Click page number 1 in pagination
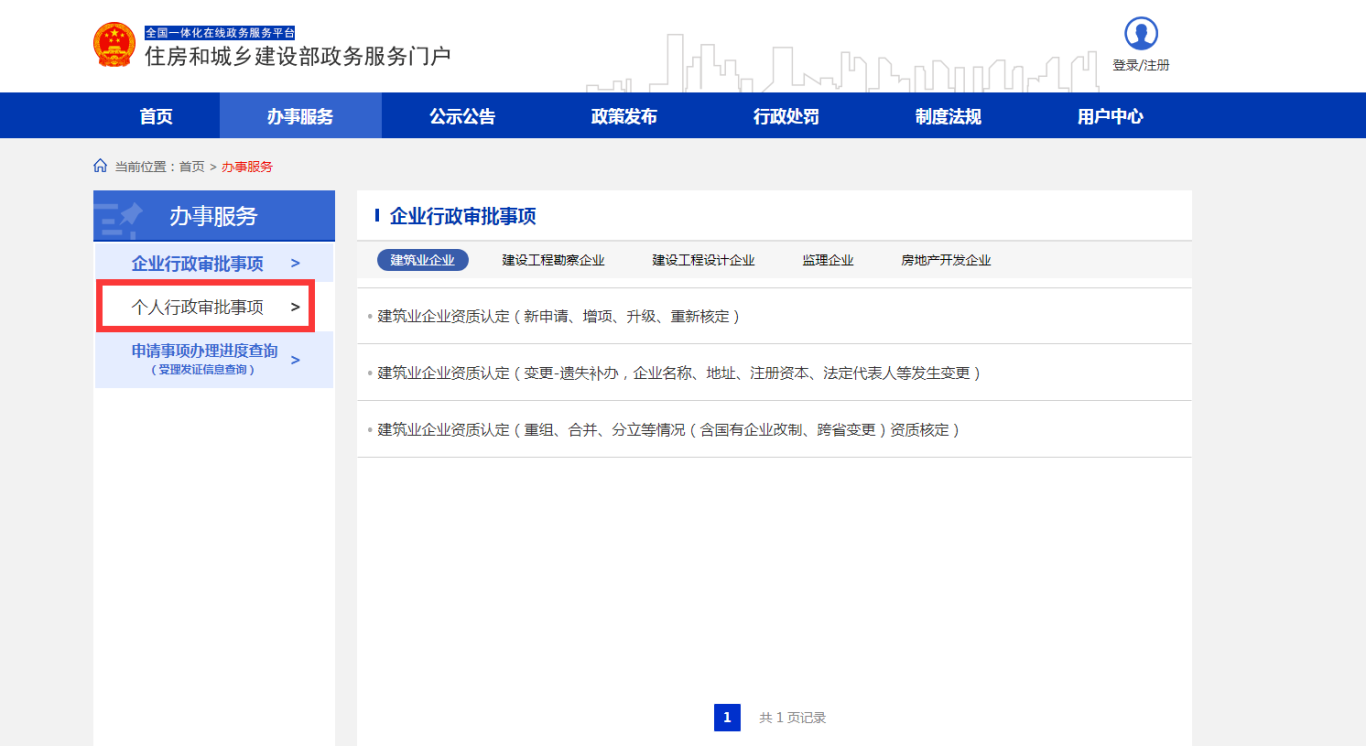The width and height of the screenshot is (1366, 746). 727,717
